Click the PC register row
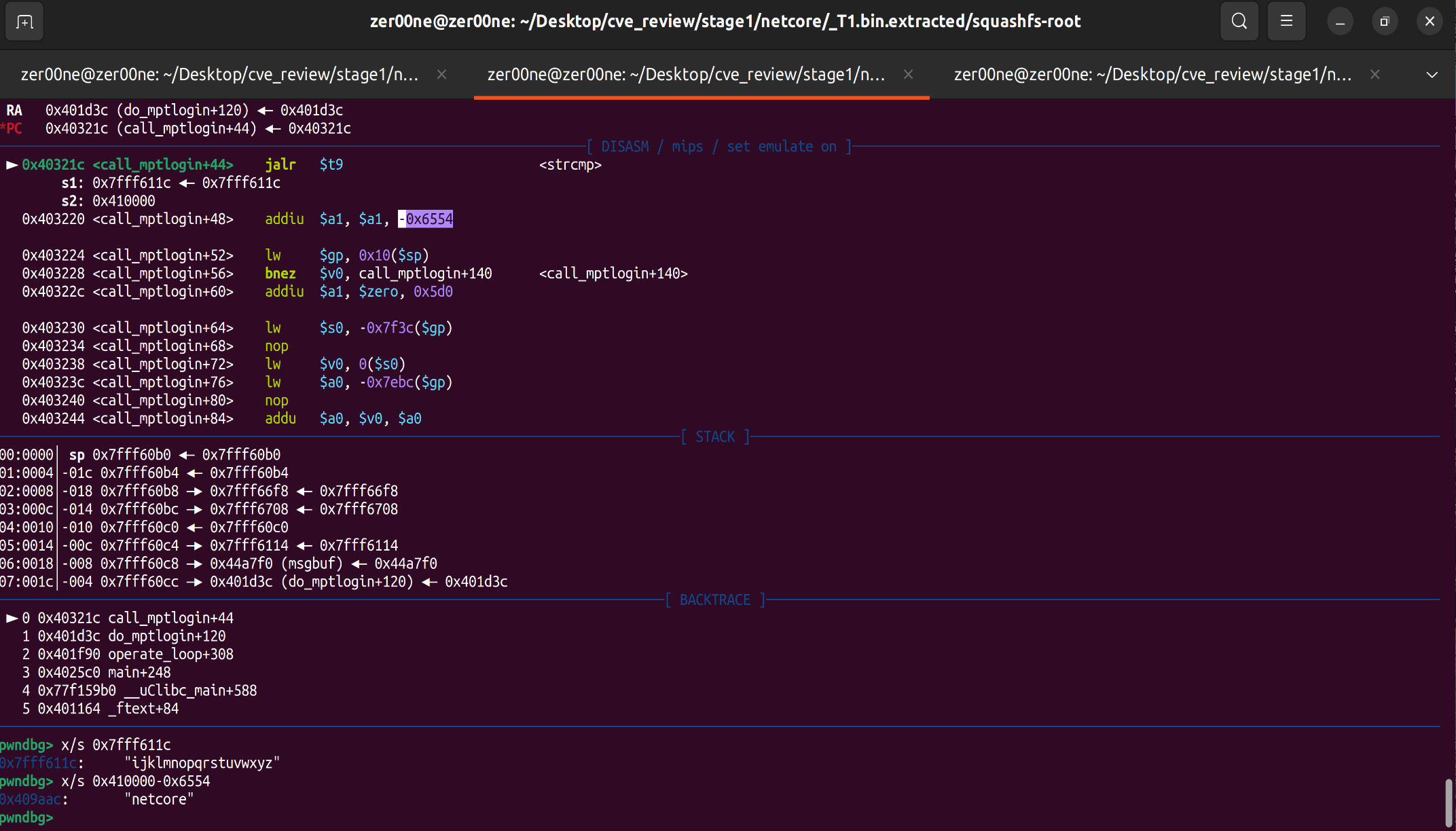 pyautogui.click(x=176, y=128)
